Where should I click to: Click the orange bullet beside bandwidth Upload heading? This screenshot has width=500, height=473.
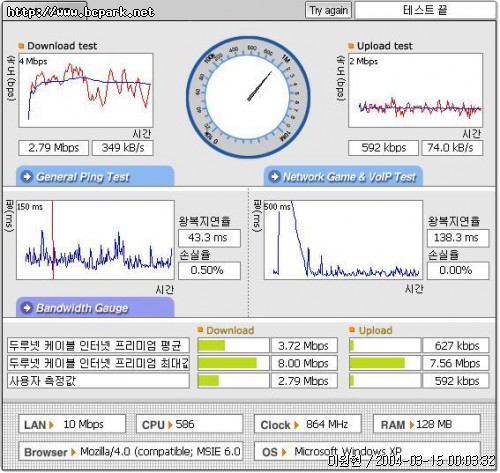pos(352,330)
